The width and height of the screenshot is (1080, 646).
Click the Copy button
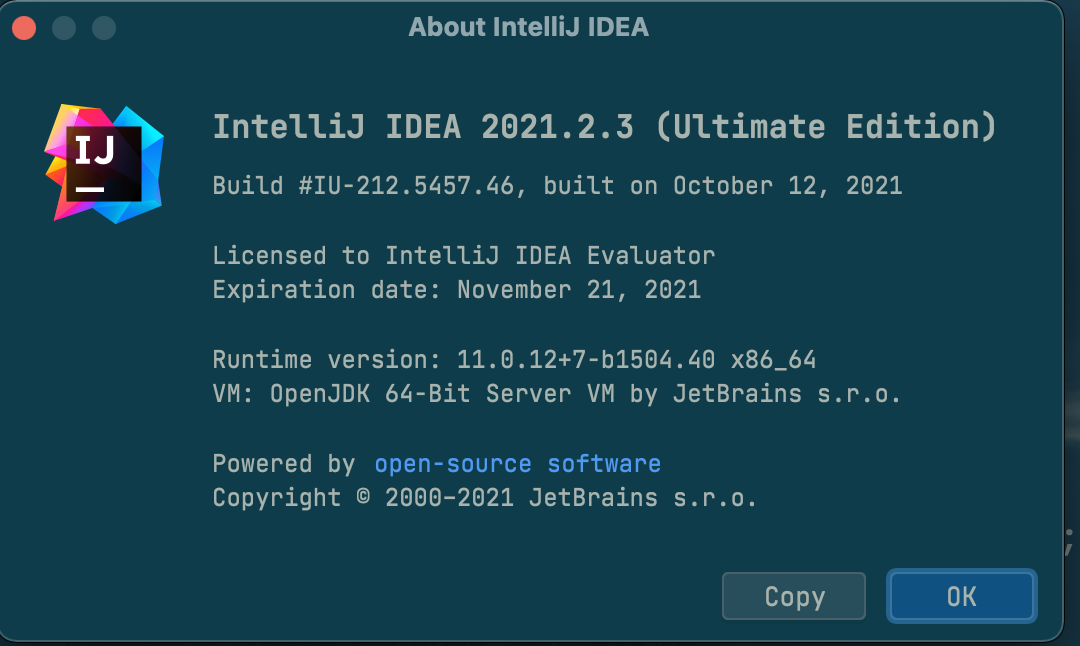(793, 596)
